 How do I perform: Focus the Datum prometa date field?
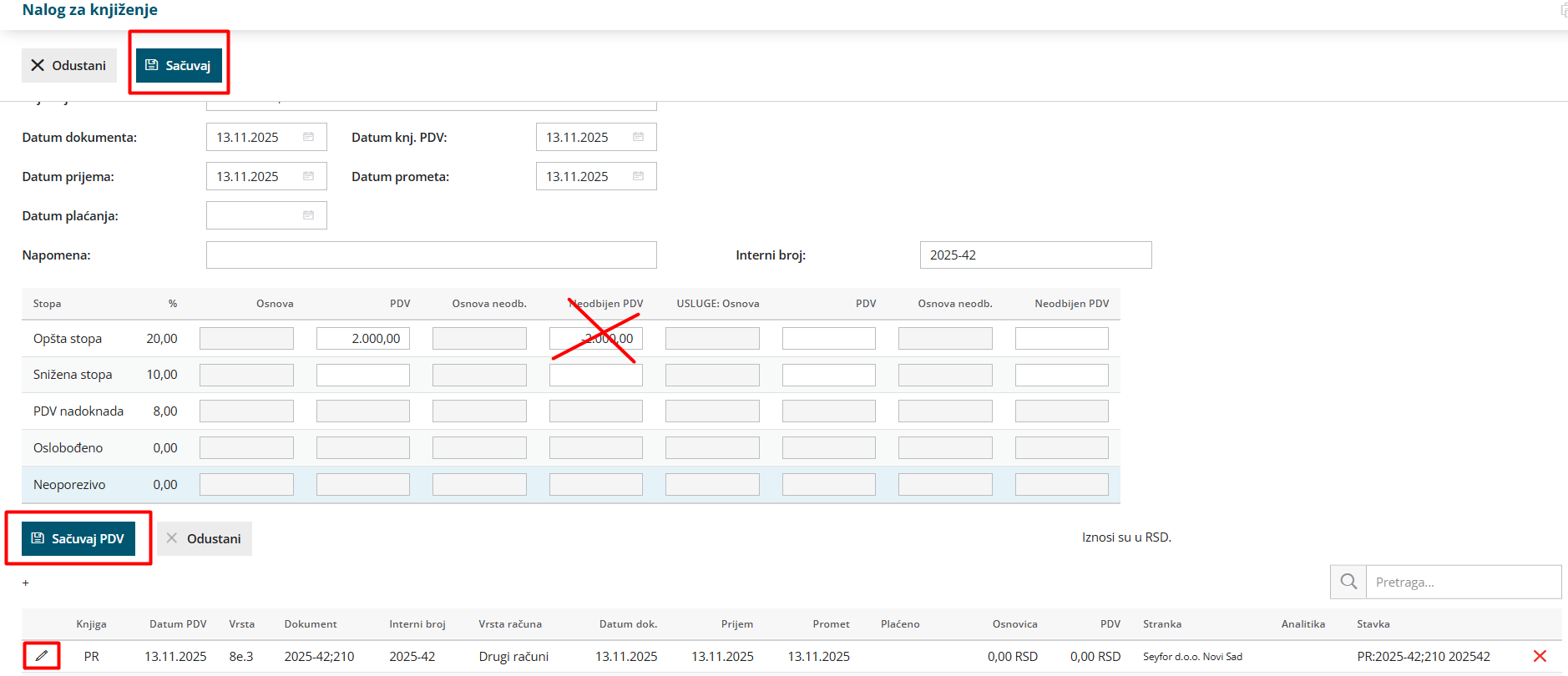[596, 176]
